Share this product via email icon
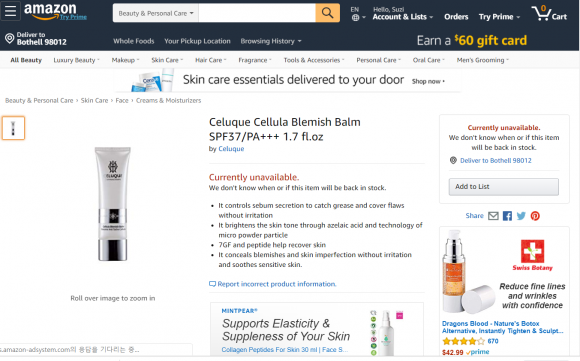 (493, 216)
